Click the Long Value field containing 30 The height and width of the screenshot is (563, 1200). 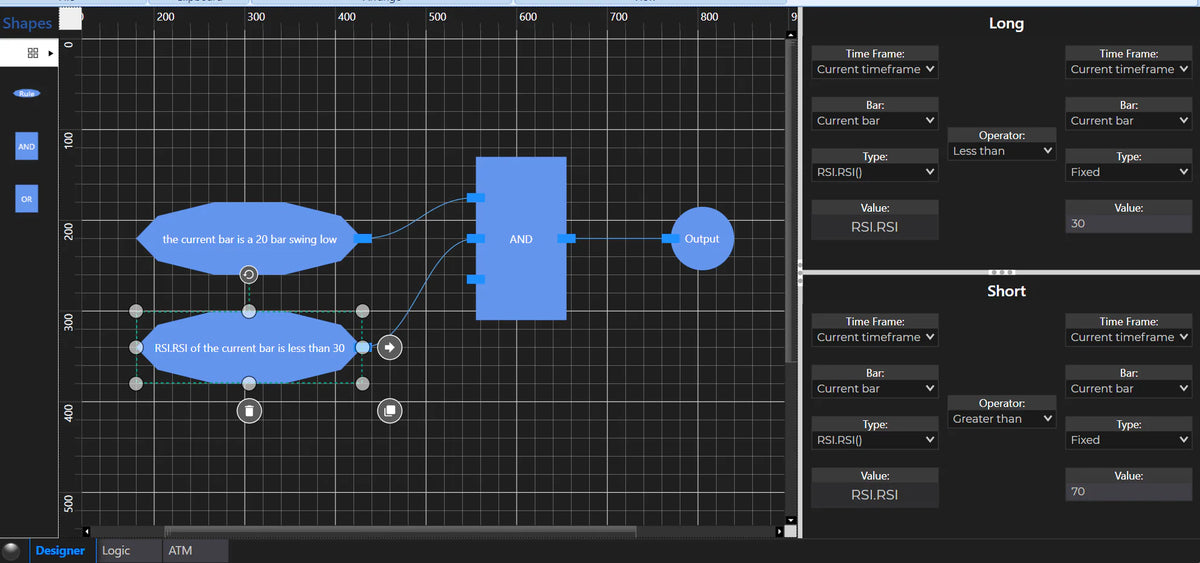pos(1129,224)
